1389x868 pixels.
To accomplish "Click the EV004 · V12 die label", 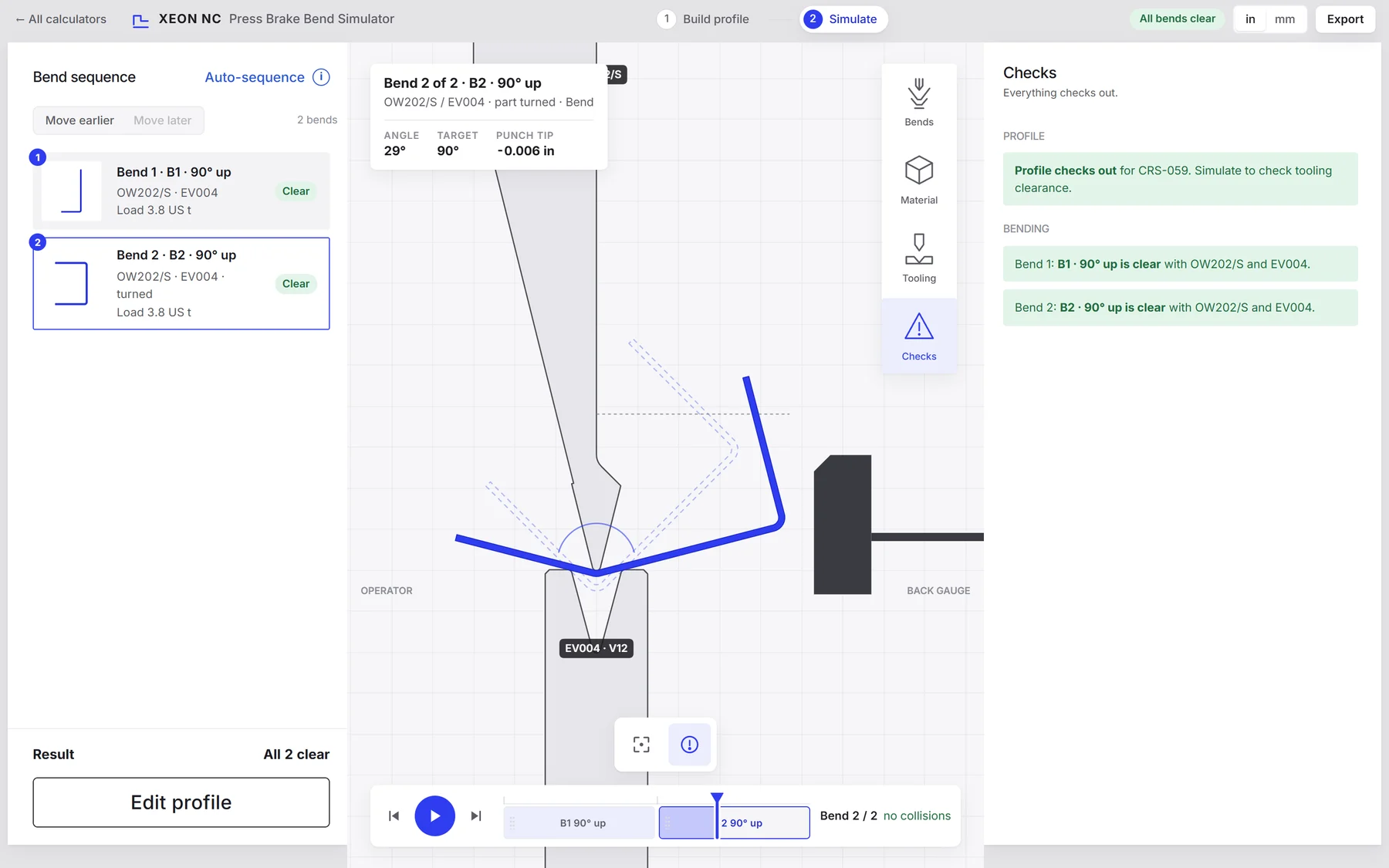I will (x=596, y=648).
